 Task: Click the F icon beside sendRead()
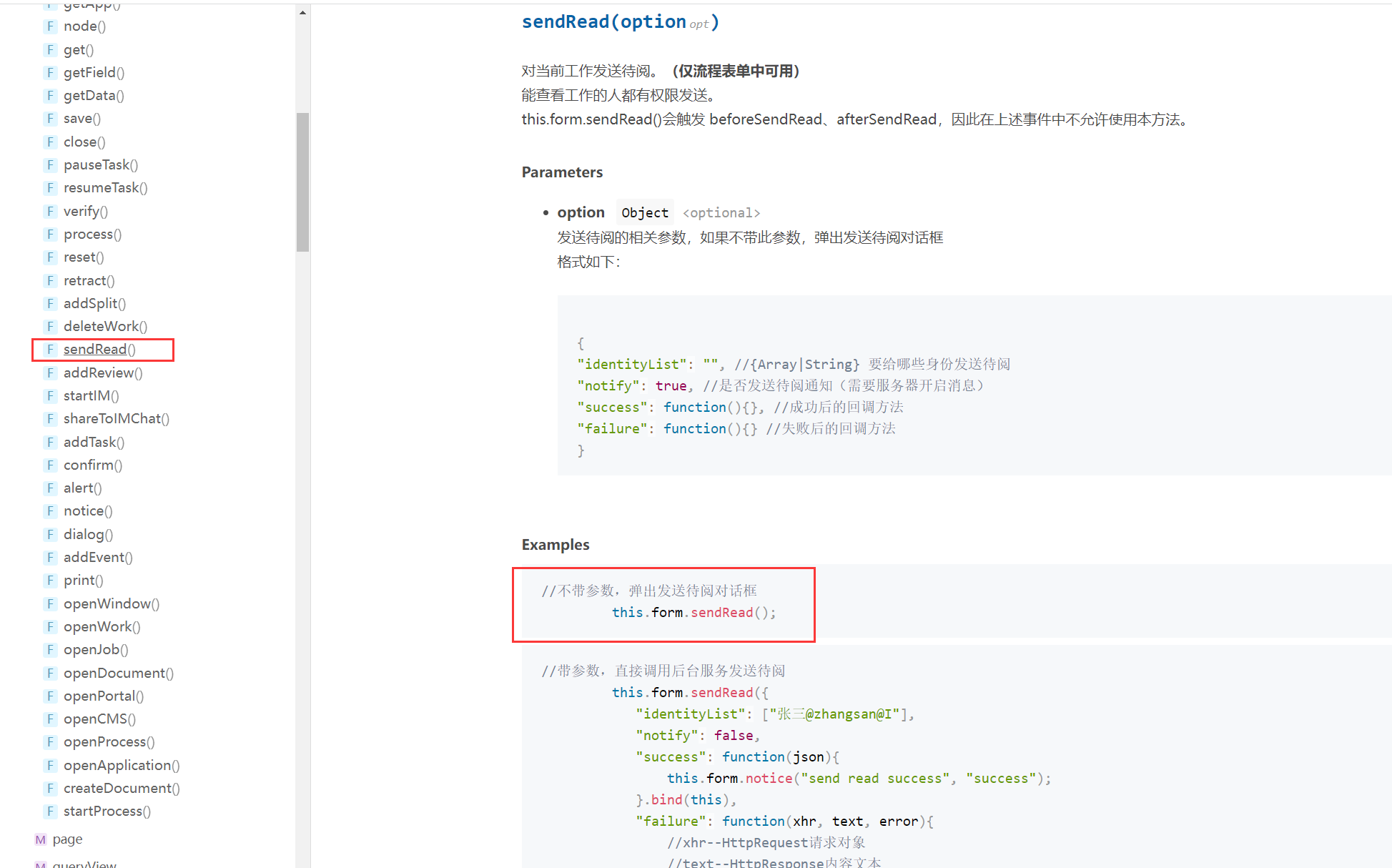point(50,350)
